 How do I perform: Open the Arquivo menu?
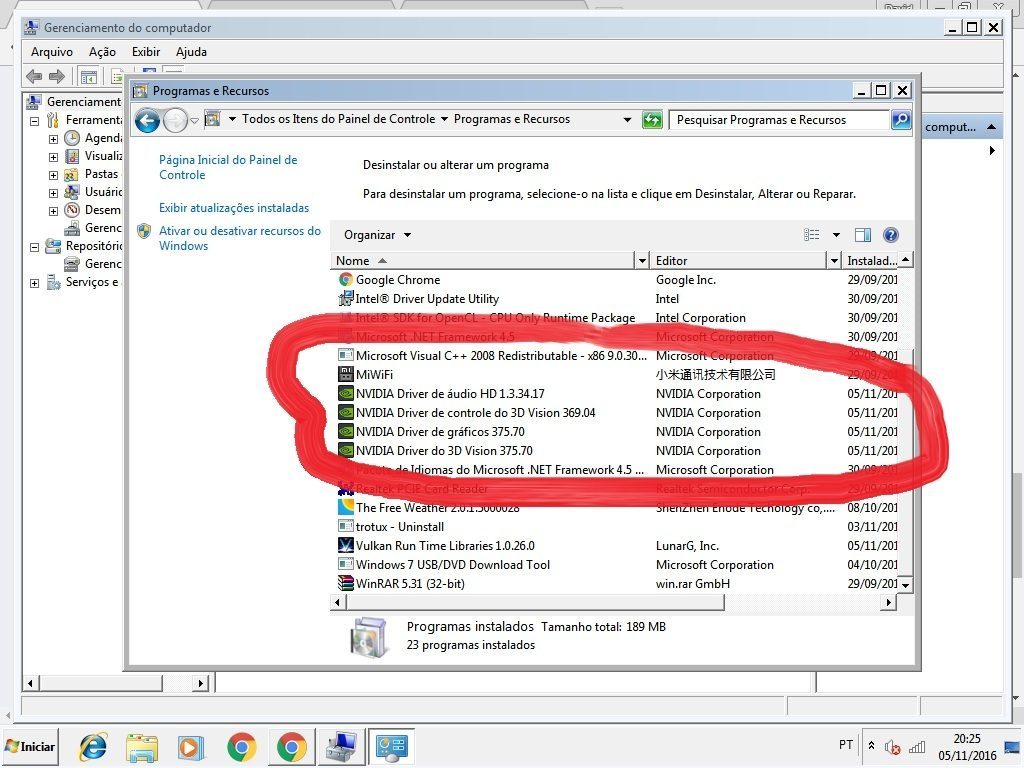[52, 52]
